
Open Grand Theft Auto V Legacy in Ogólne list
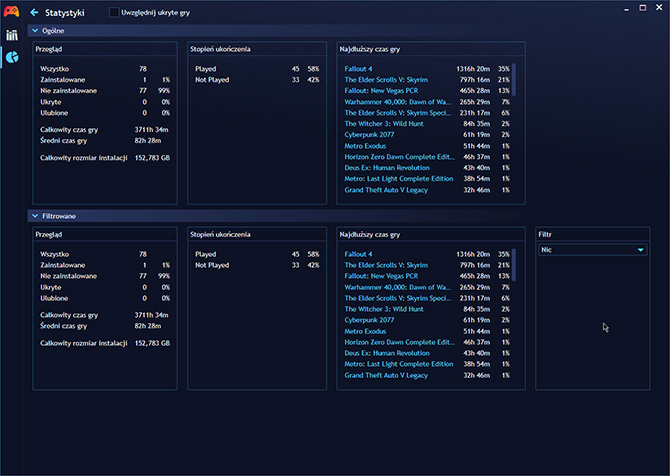pos(386,190)
